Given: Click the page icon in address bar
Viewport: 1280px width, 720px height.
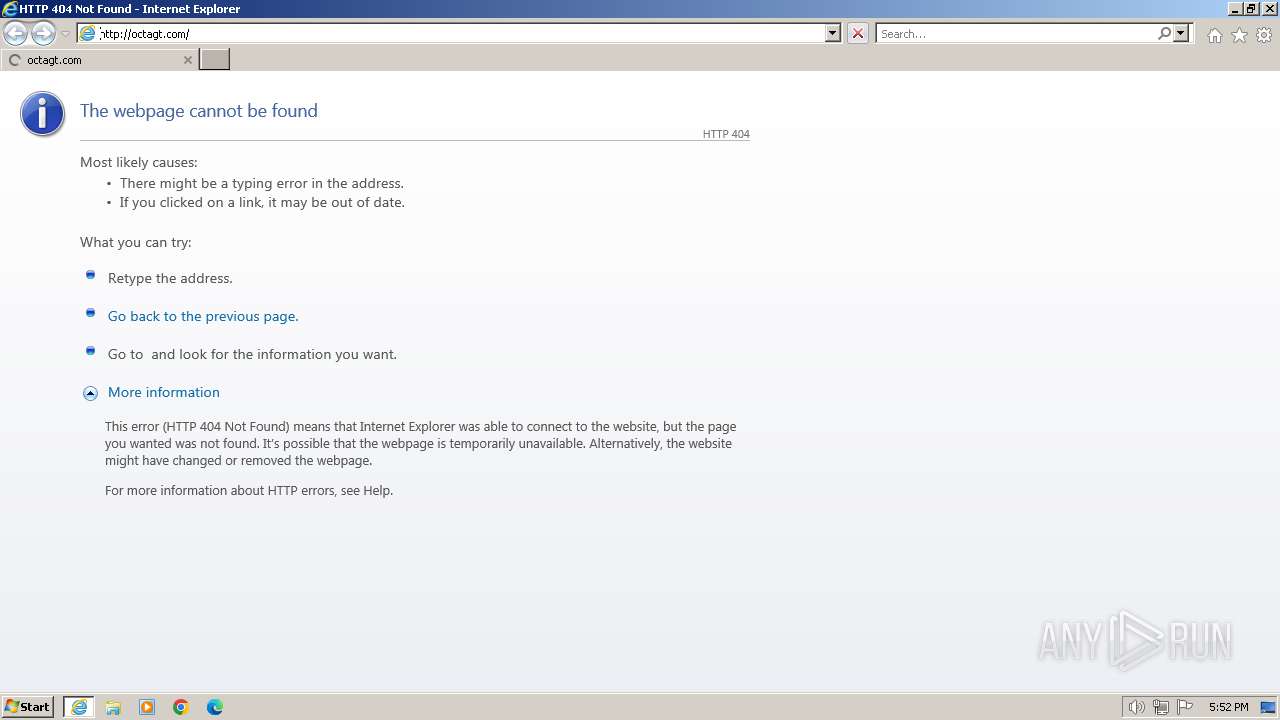Looking at the screenshot, I should (x=88, y=34).
